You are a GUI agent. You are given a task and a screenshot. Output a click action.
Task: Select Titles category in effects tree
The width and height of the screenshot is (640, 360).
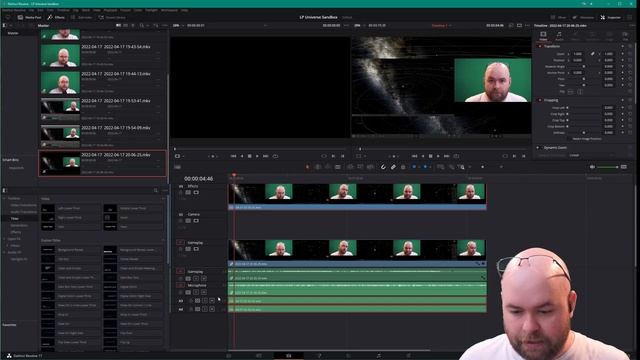pos(15,219)
